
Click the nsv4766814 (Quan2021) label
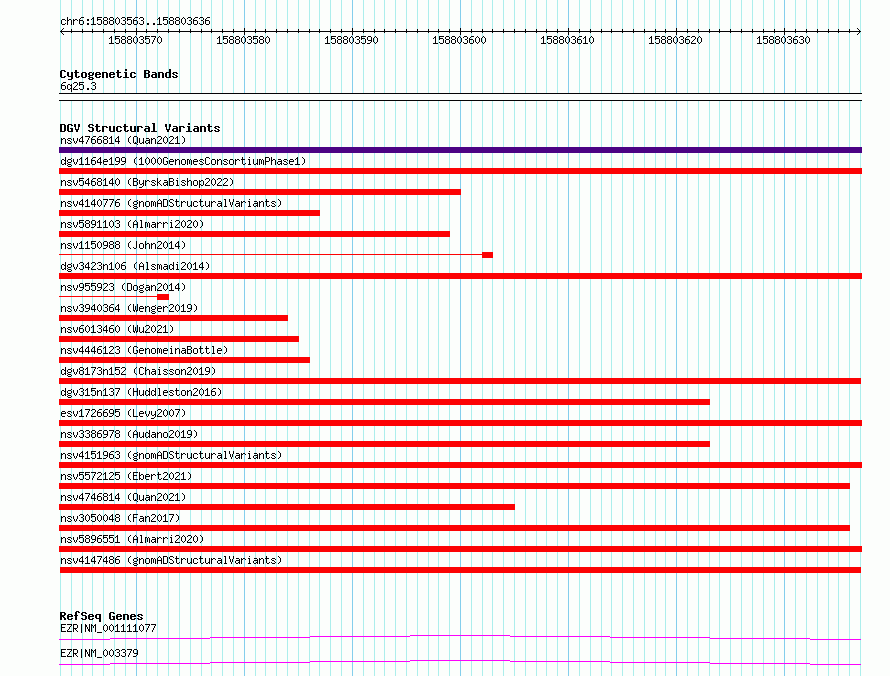click(x=123, y=140)
